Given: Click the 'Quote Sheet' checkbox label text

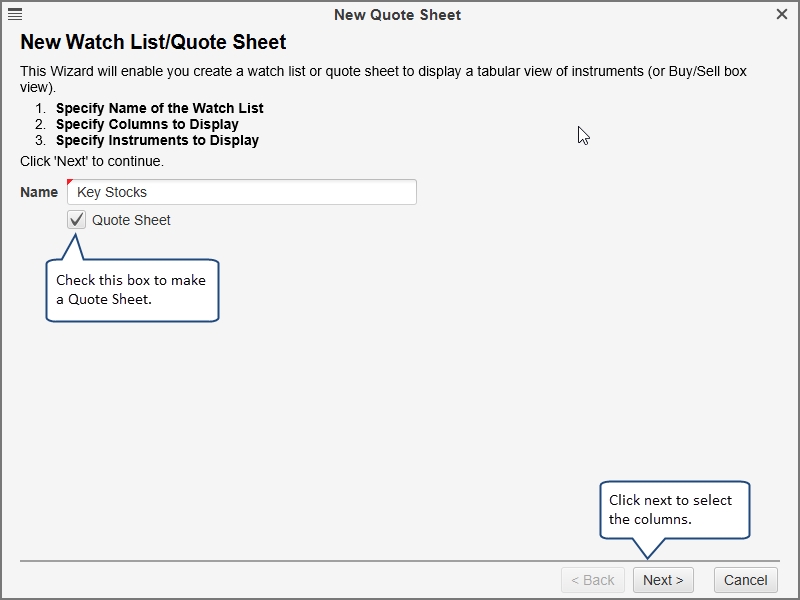Looking at the screenshot, I should 131,220.
